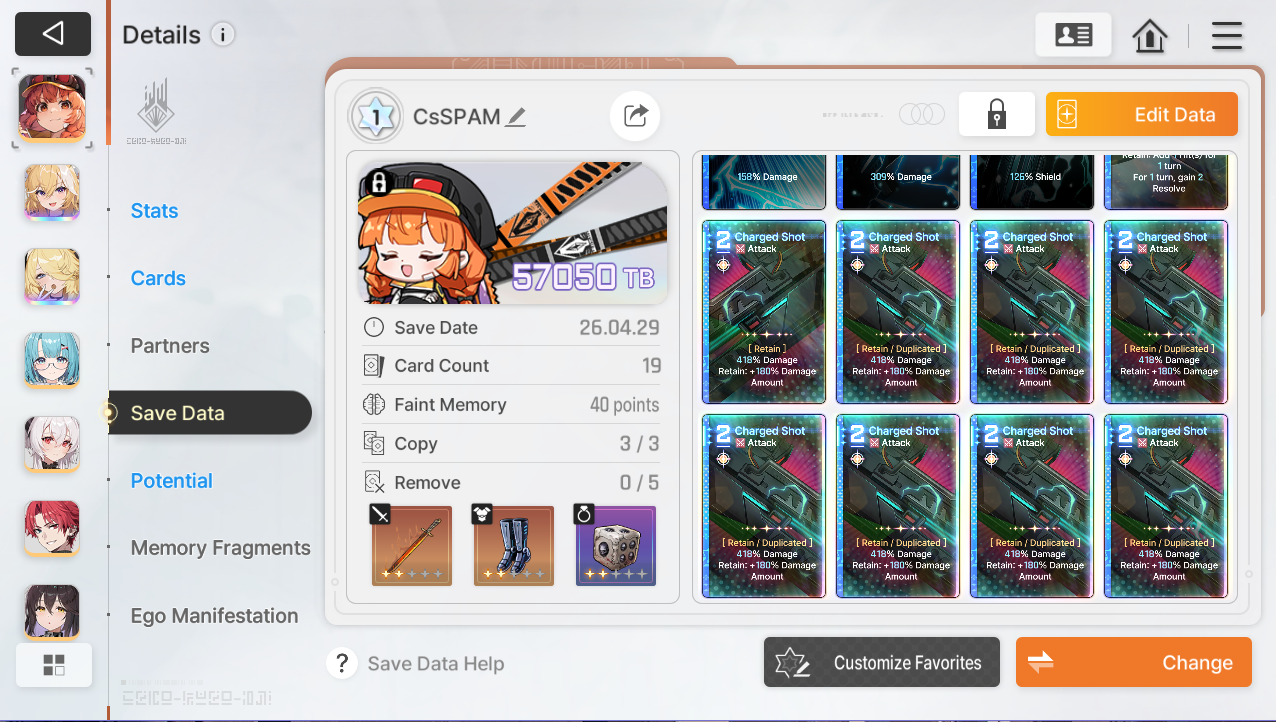Click the orange Change button
Viewport: 1276px width, 722px height.
click(x=1134, y=662)
